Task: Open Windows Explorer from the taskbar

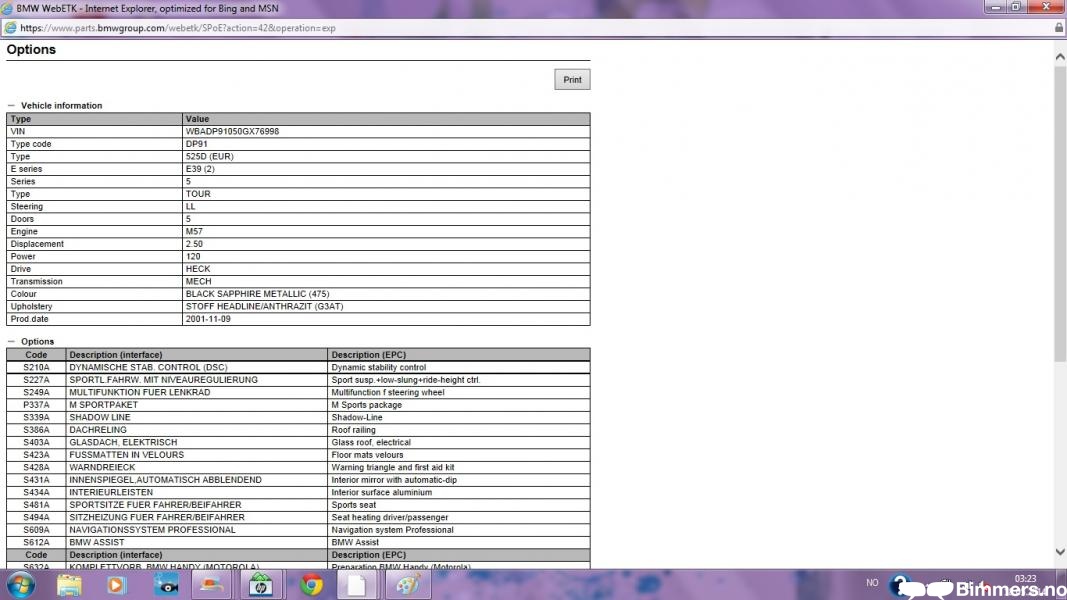Action: pyautogui.click(x=69, y=585)
